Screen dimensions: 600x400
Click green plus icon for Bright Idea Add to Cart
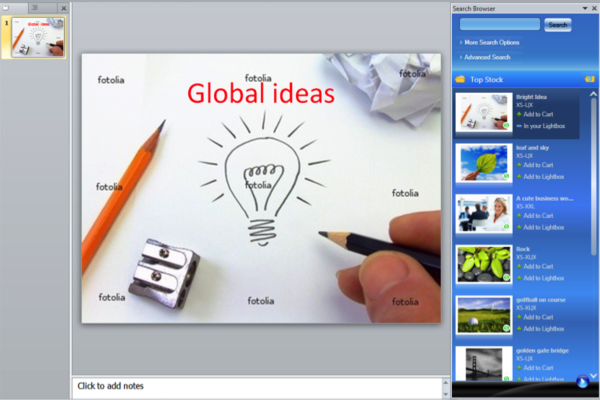pyautogui.click(x=519, y=114)
